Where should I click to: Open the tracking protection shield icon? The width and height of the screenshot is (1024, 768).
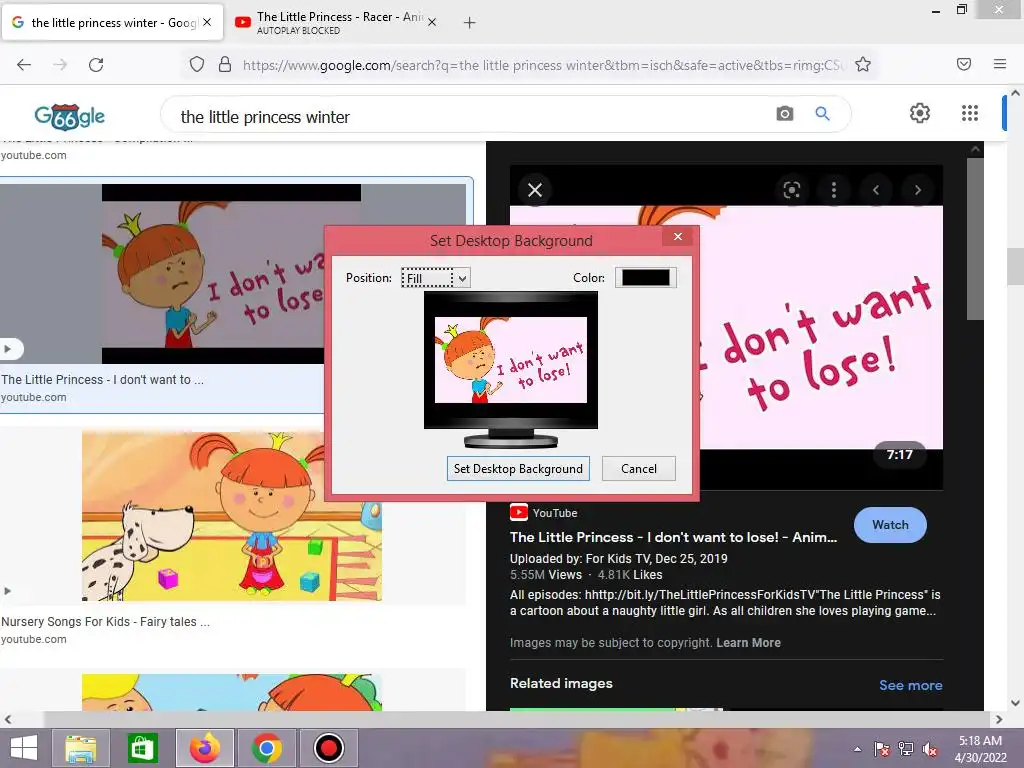197,65
